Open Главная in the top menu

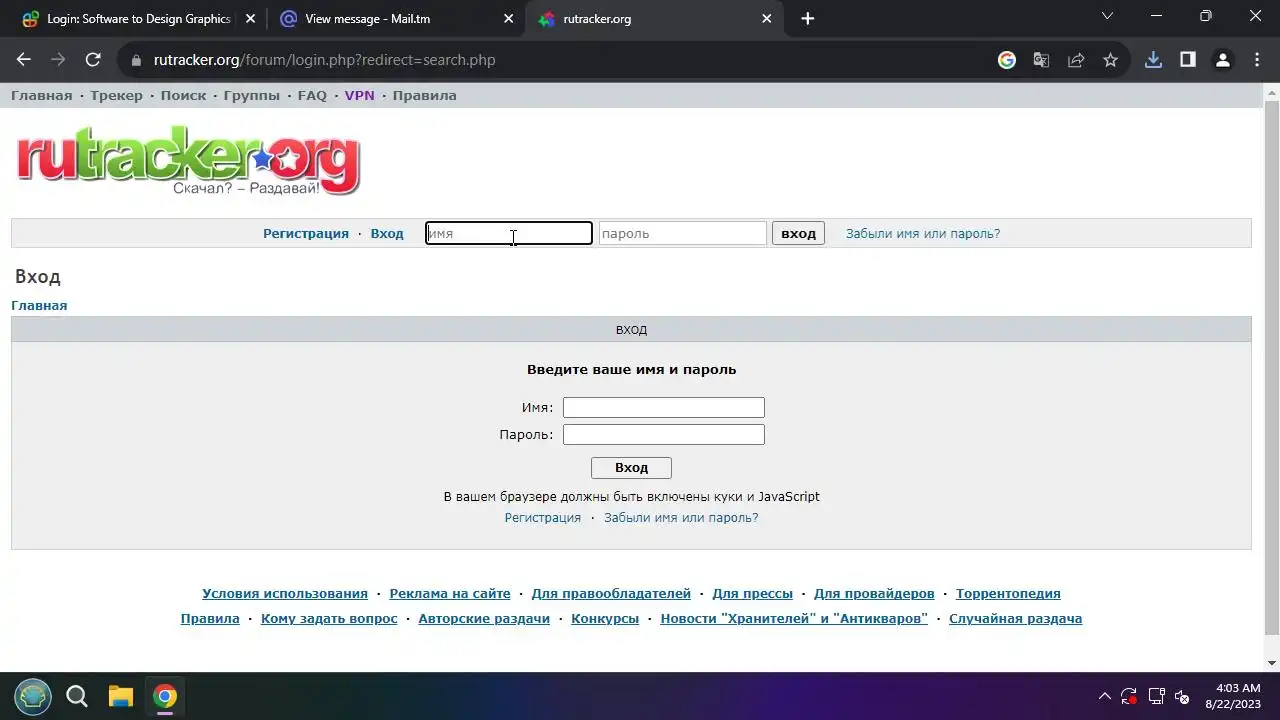[41, 96]
